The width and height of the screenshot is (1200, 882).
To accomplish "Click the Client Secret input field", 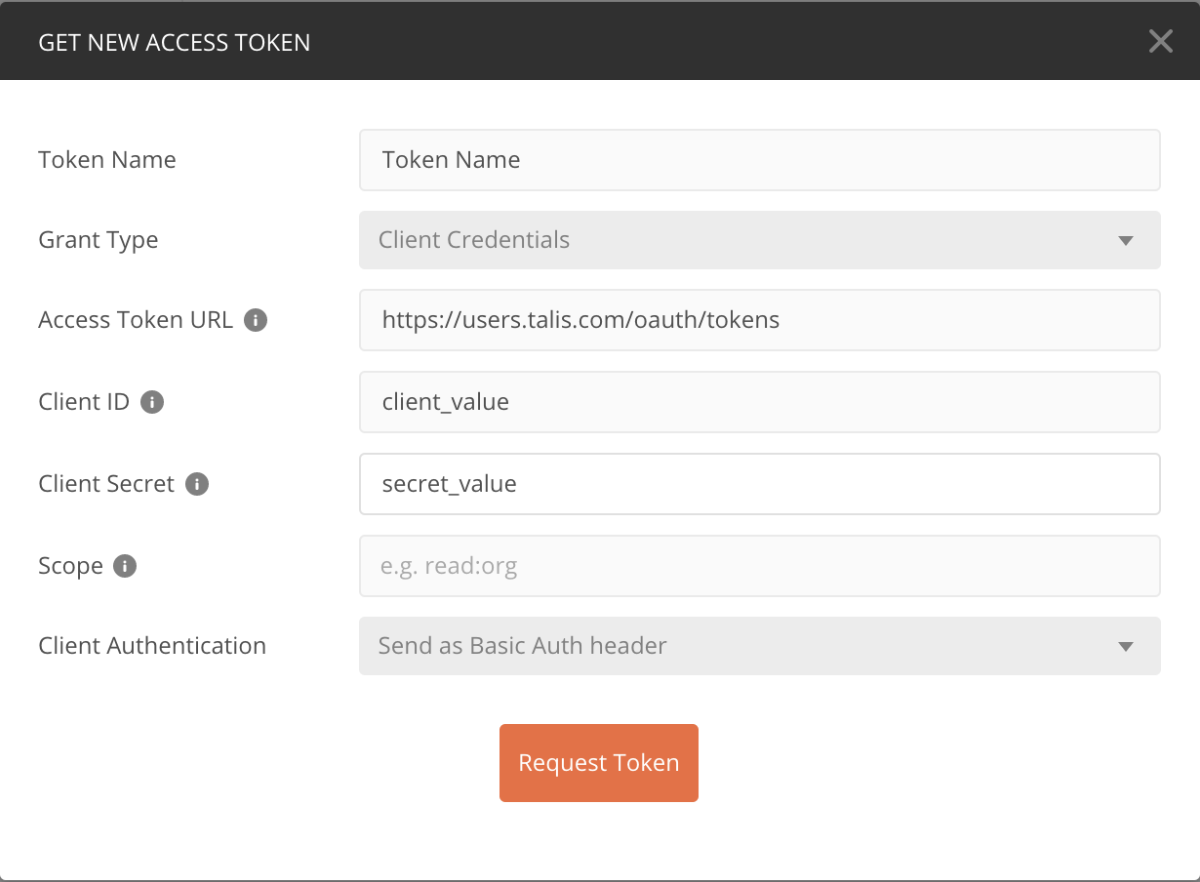I will tap(760, 484).
